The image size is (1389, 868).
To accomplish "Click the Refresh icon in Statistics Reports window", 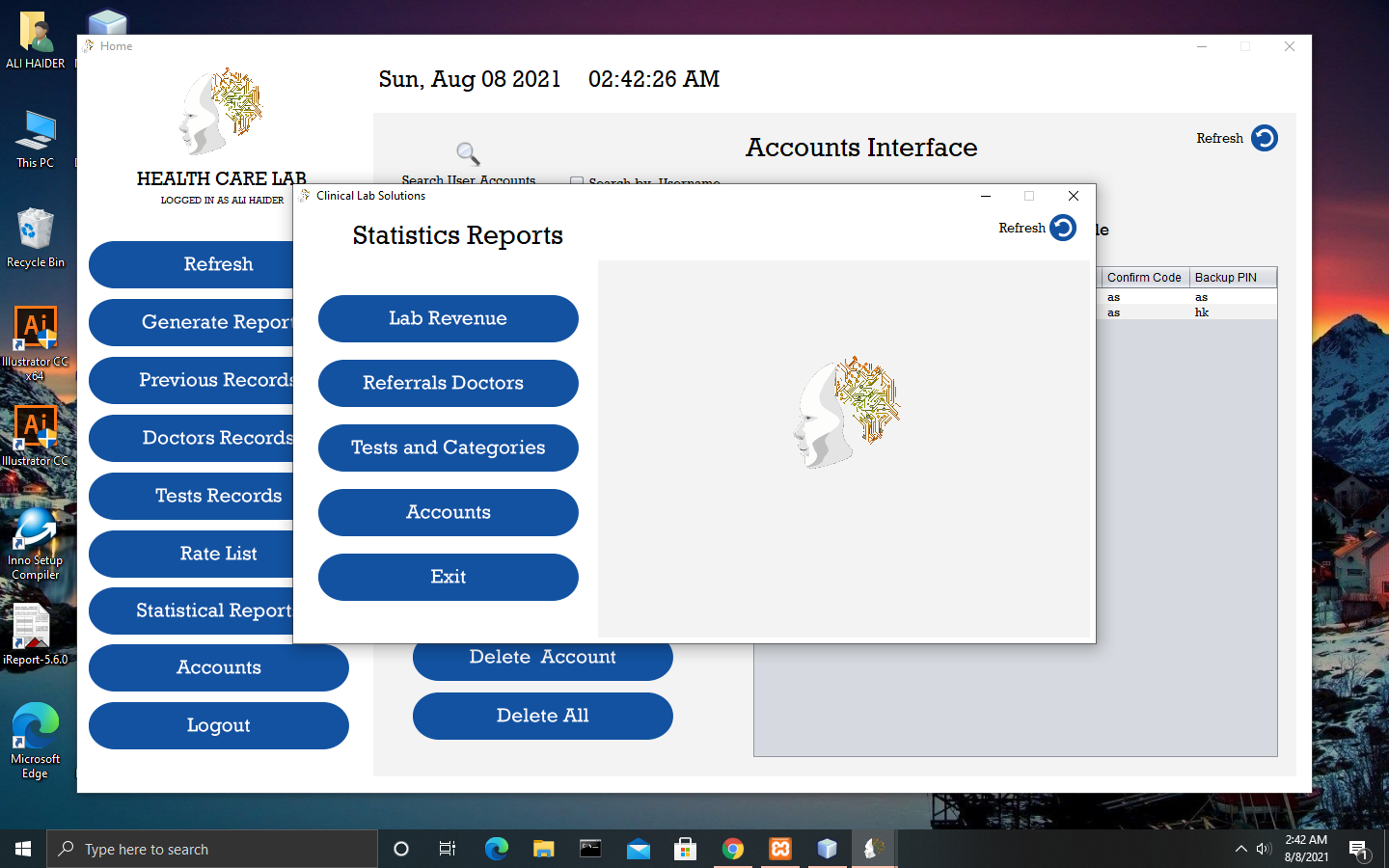I will tap(1064, 229).
